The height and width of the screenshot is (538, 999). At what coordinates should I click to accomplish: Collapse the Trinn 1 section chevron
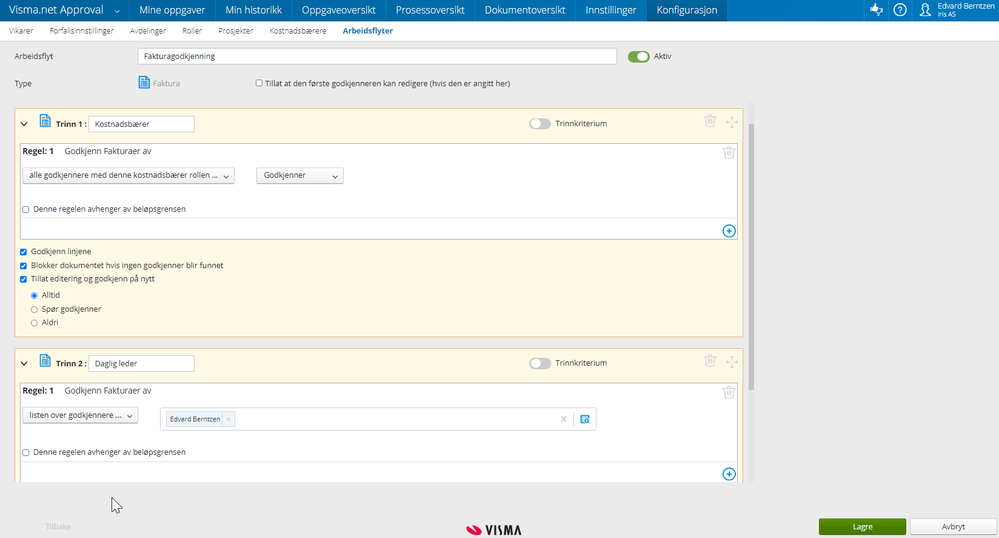pyautogui.click(x=24, y=124)
